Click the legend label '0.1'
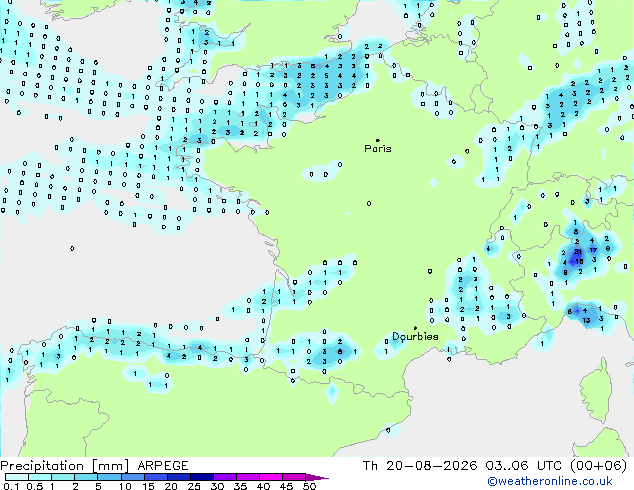 [11, 486]
